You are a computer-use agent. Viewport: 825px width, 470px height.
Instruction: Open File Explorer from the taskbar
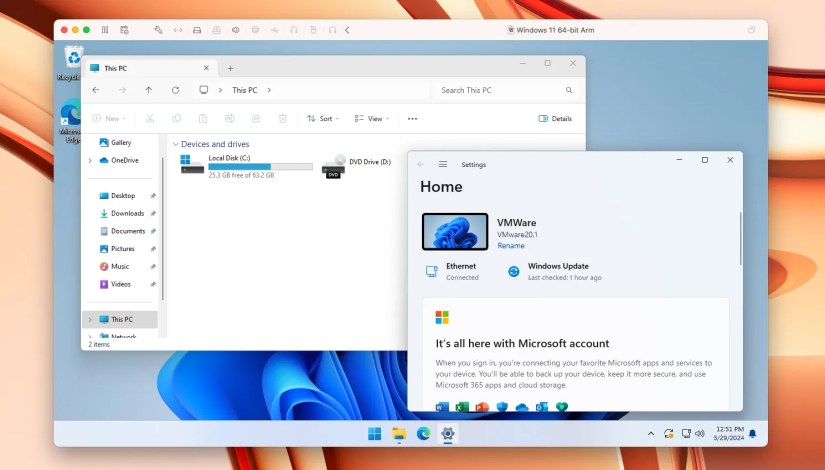tap(399, 434)
